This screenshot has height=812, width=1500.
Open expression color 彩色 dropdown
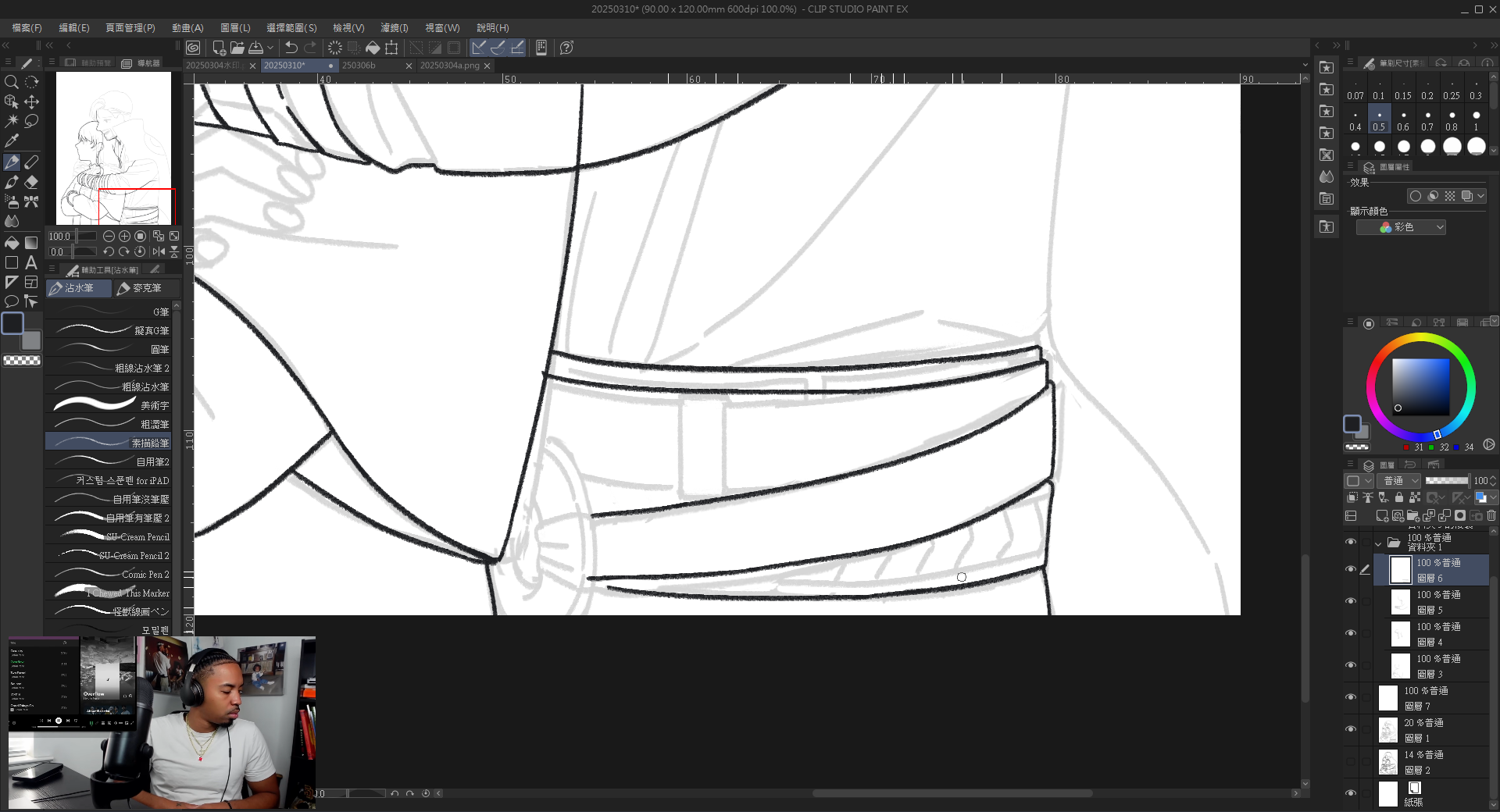(x=1401, y=227)
